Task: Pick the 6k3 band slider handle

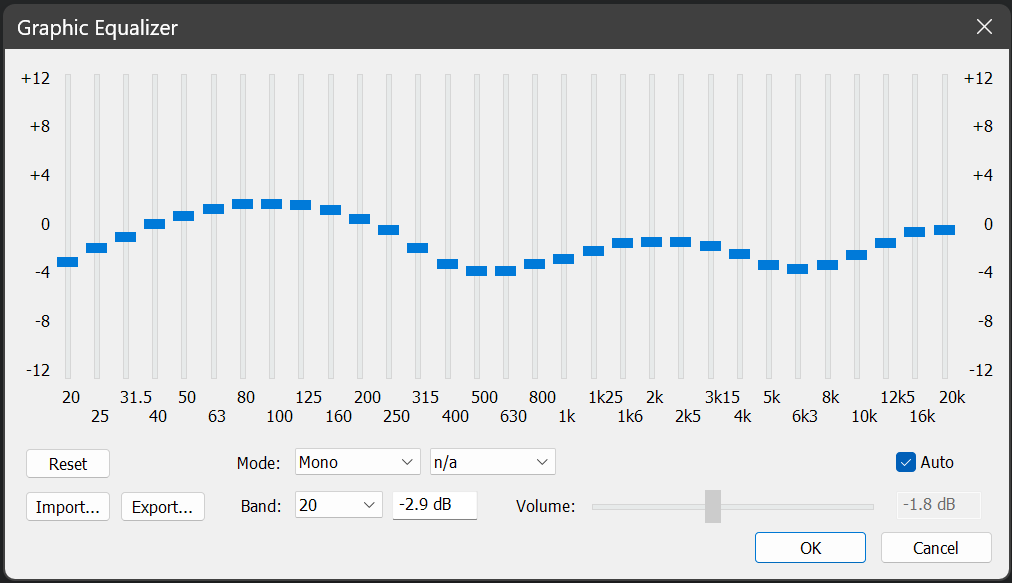Action: [798, 269]
